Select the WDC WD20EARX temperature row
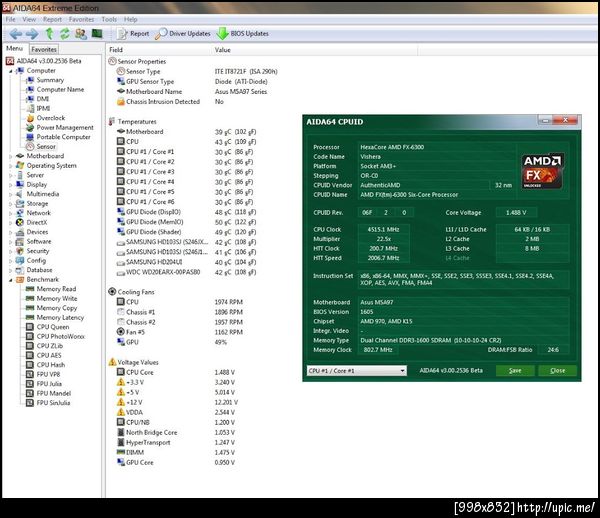The width and height of the screenshot is (600, 518). click(186, 272)
